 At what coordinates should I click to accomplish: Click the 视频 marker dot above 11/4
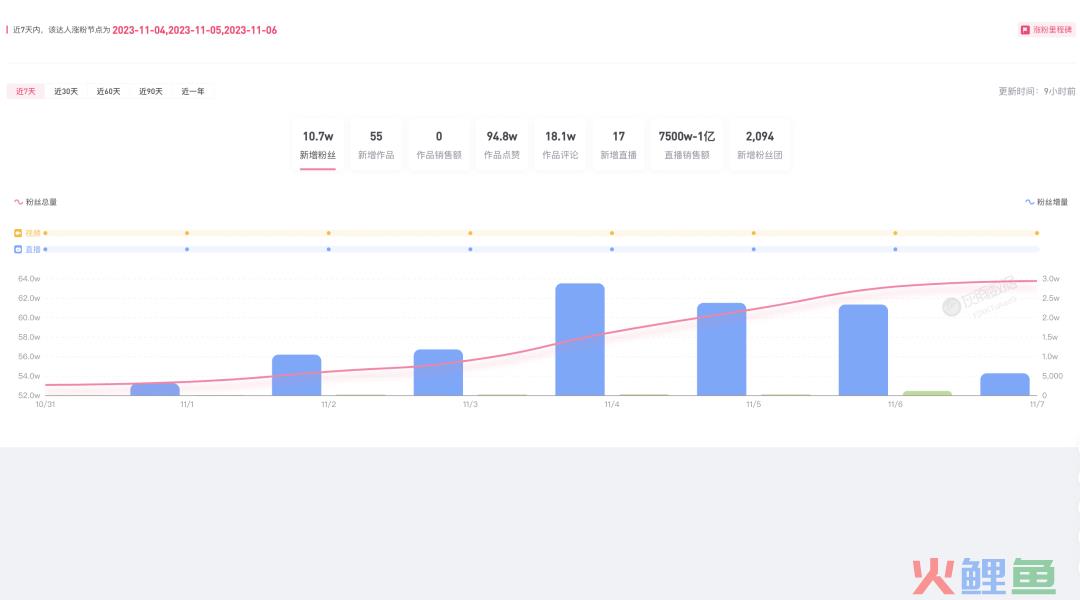tap(612, 233)
